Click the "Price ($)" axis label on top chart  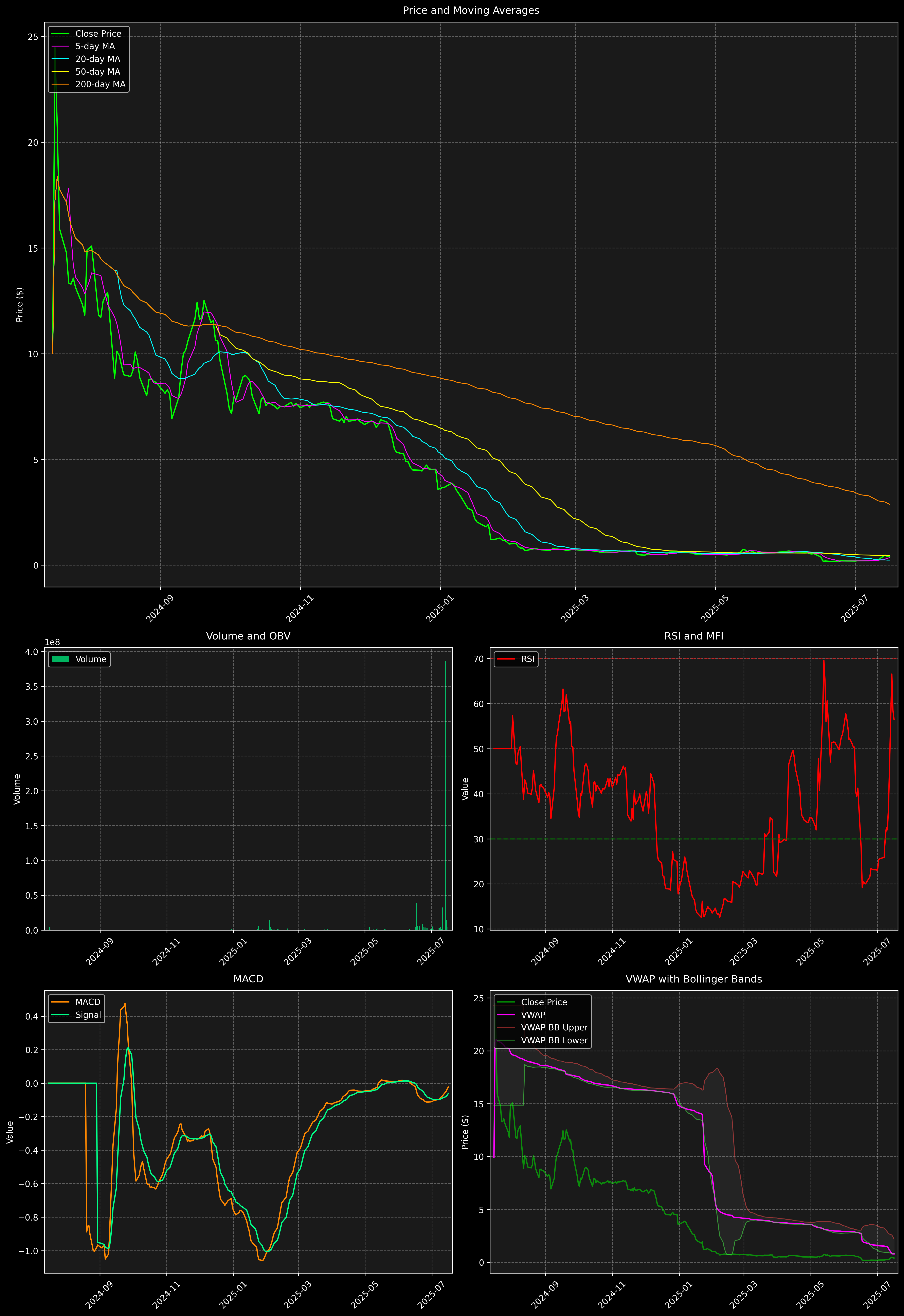(x=19, y=305)
